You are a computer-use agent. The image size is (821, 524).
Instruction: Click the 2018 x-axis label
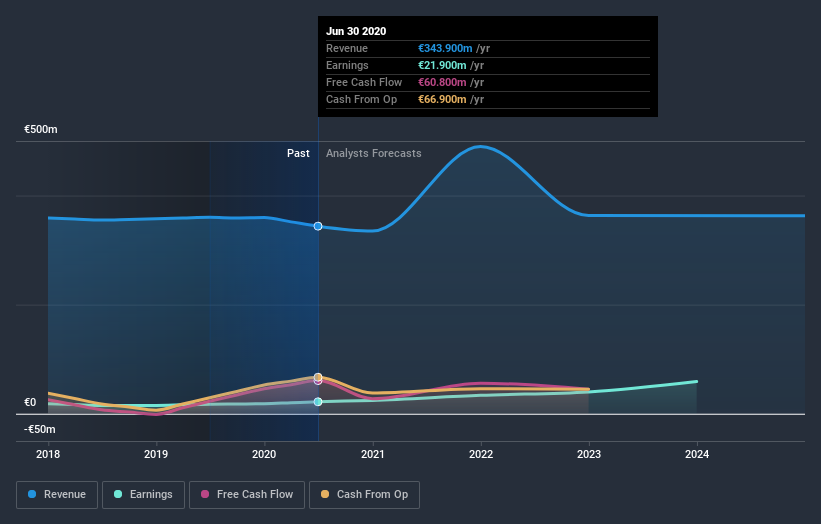click(x=48, y=454)
